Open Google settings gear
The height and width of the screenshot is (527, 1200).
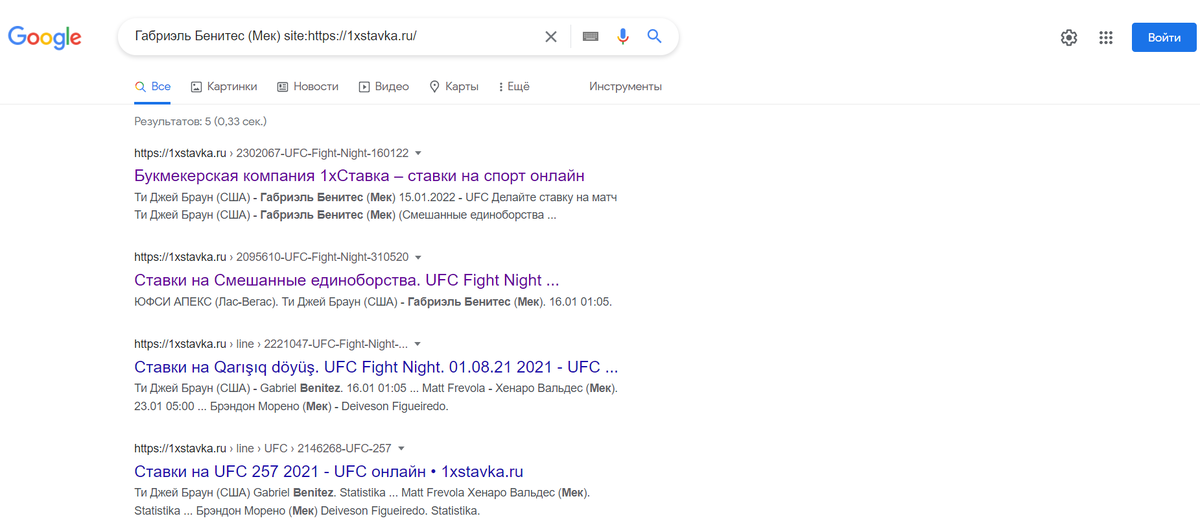coord(1069,38)
